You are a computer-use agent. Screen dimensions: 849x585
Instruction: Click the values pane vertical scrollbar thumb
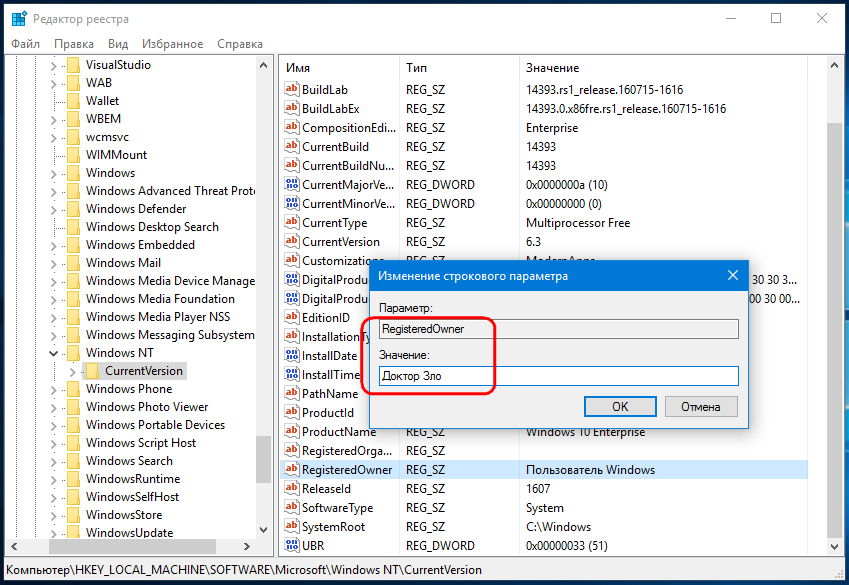[x=834, y=330]
